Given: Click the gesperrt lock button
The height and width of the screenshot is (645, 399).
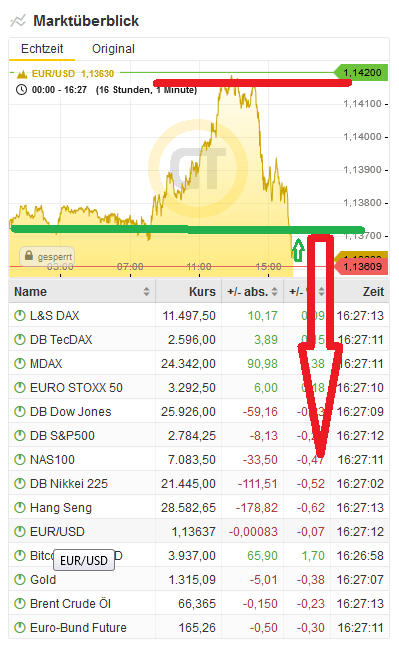Looking at the screenshot, I should pos(47,256).
